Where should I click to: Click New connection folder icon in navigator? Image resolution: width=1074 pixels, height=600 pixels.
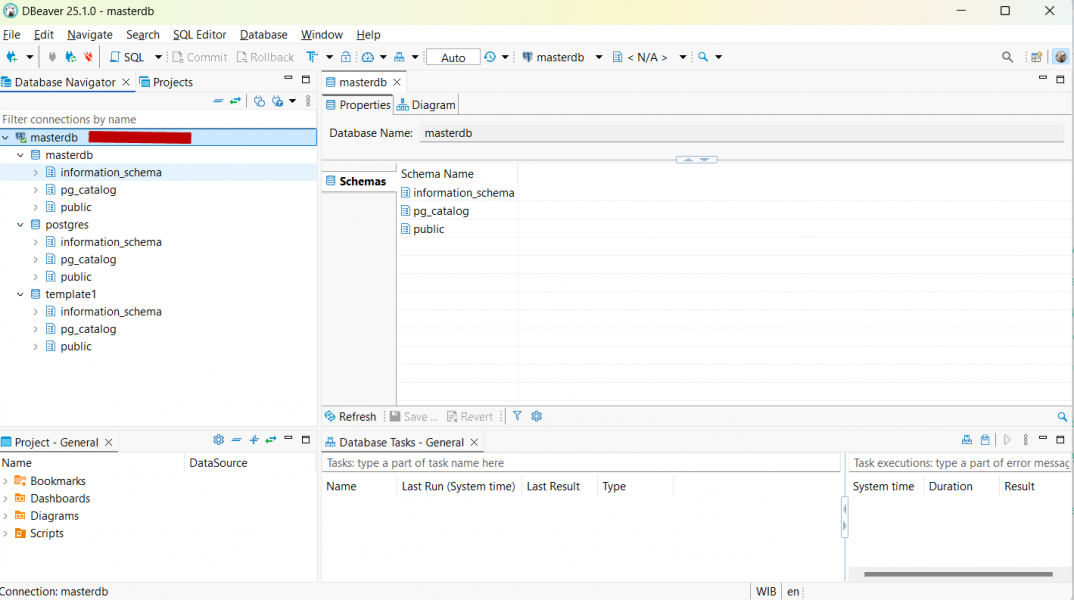point(259,101)
